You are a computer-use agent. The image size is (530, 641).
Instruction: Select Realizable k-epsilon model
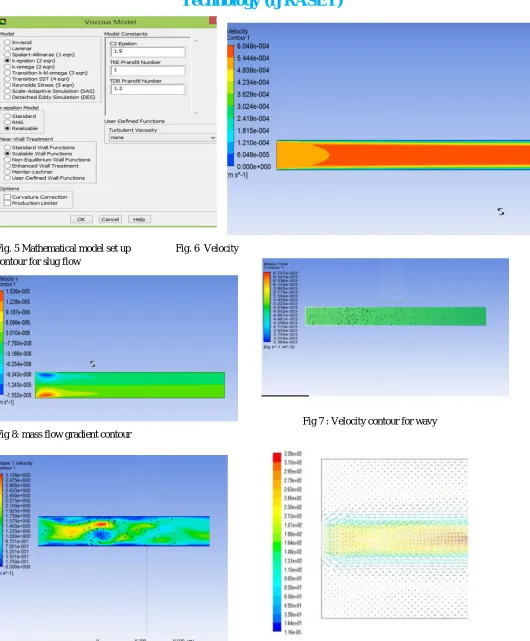point(7,128)
